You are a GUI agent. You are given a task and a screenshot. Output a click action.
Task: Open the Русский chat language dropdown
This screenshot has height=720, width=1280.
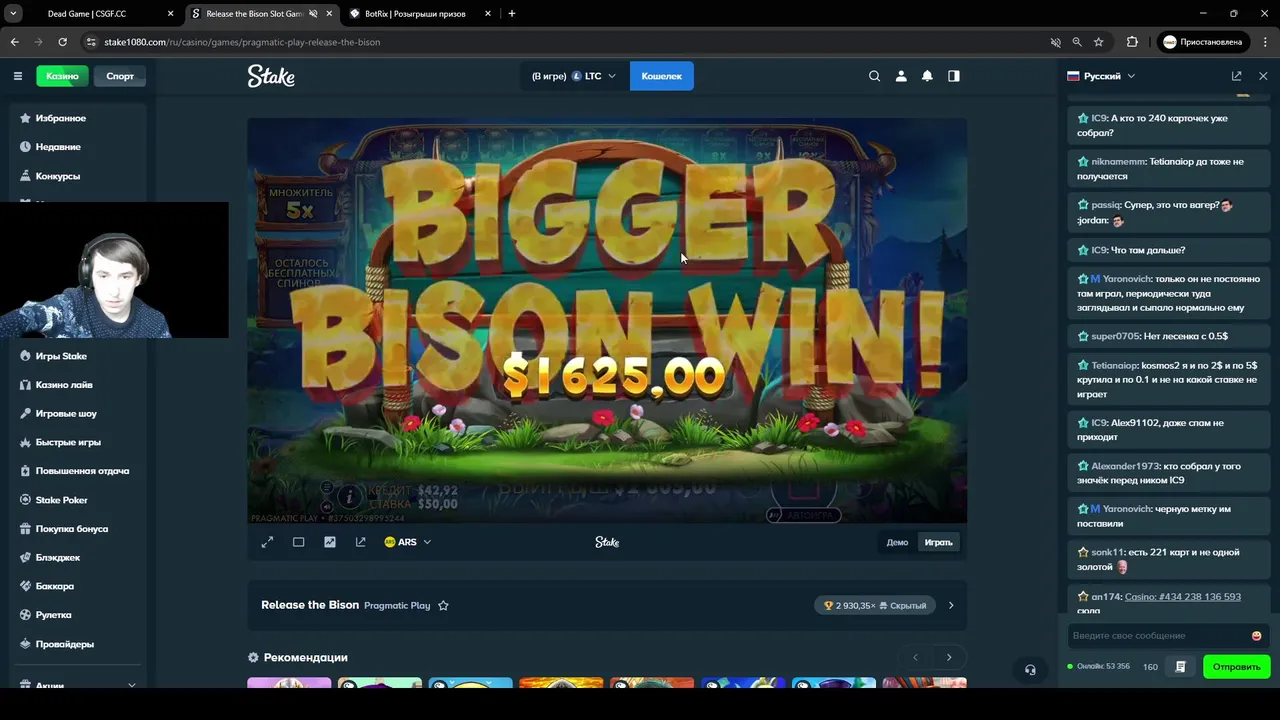[1101, 76]
